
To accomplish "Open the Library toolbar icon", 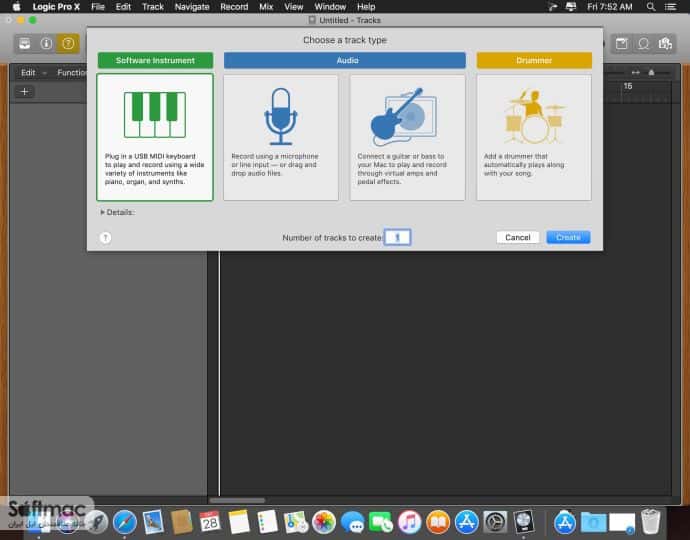I will 25,44.
